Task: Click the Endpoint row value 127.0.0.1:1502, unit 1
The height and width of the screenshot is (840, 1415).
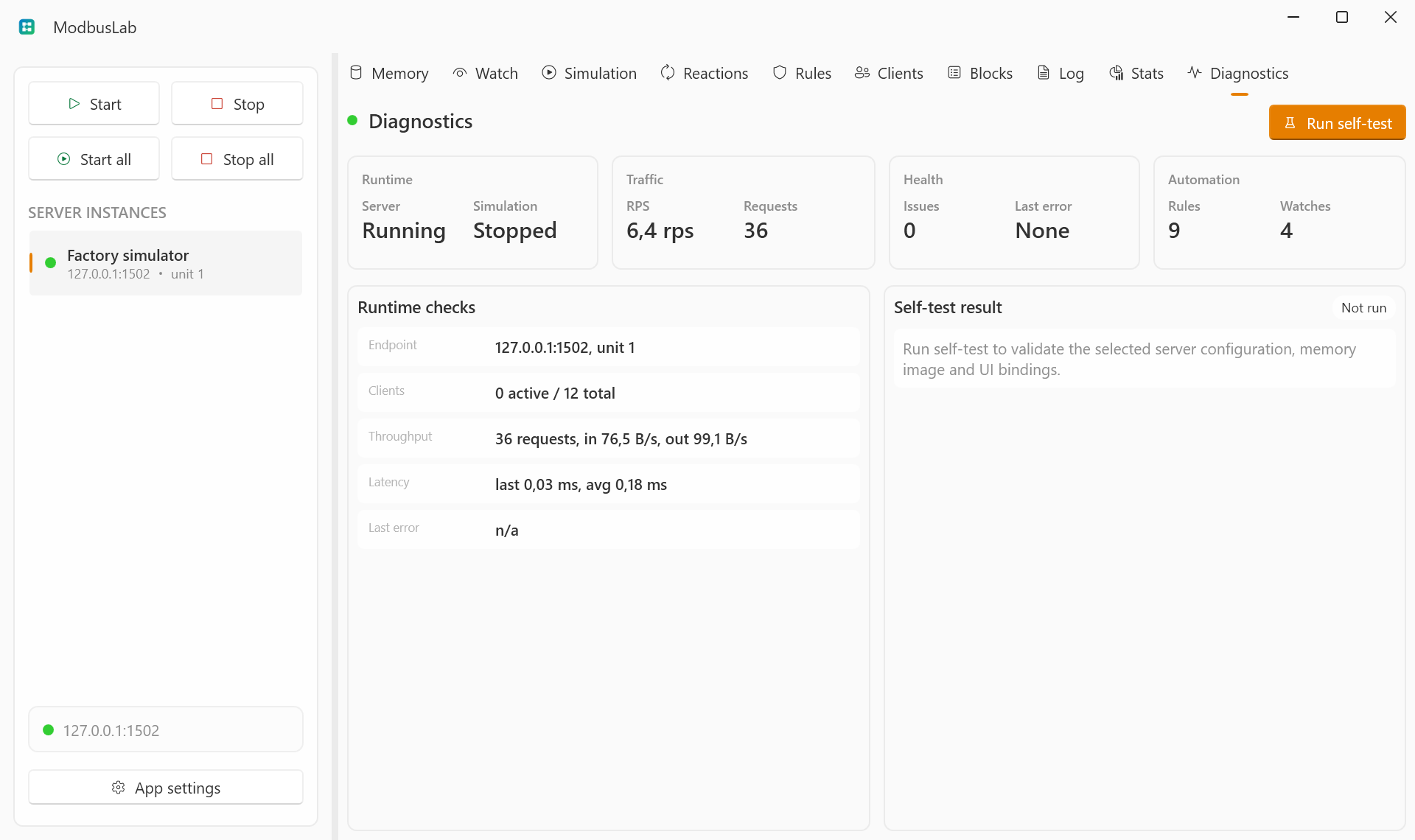Action: [x=565, y=348]
